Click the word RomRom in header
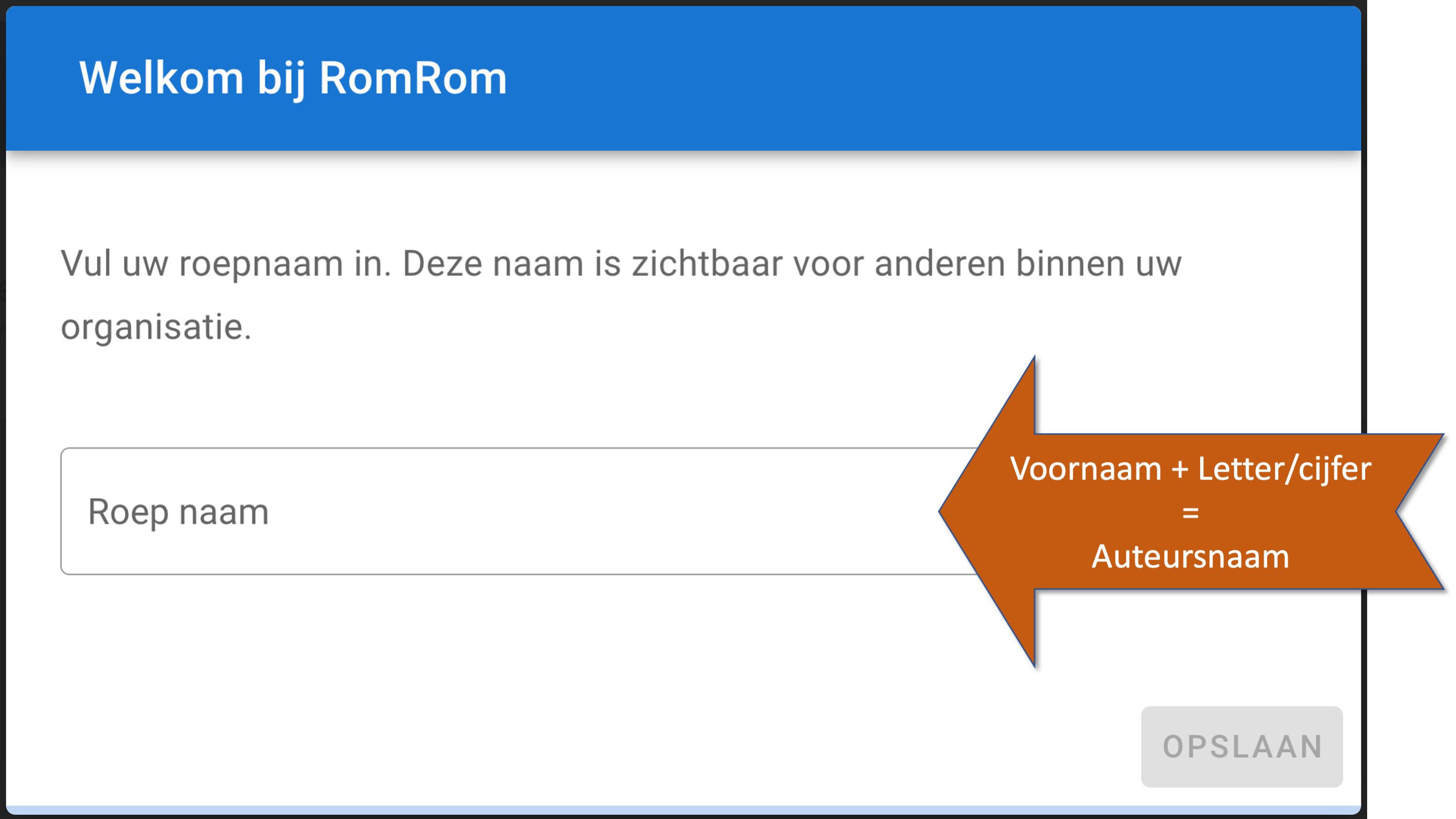Viewport: 1456px width, 819px height. [413, 78]
